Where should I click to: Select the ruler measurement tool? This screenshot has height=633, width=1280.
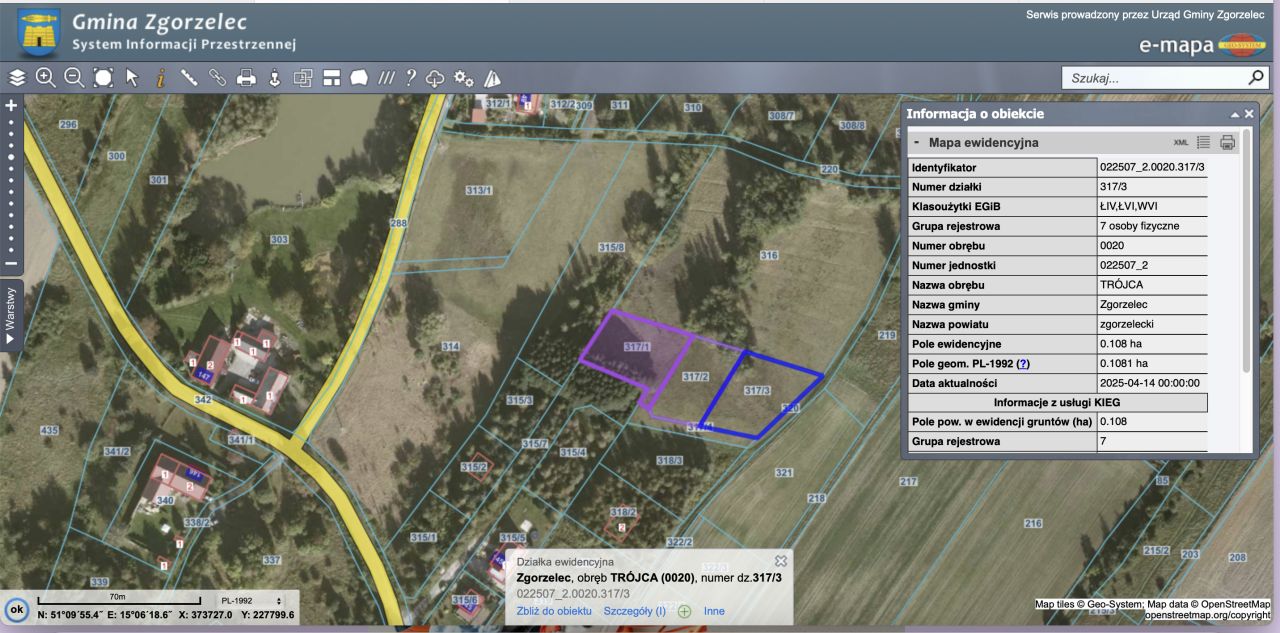188,77
